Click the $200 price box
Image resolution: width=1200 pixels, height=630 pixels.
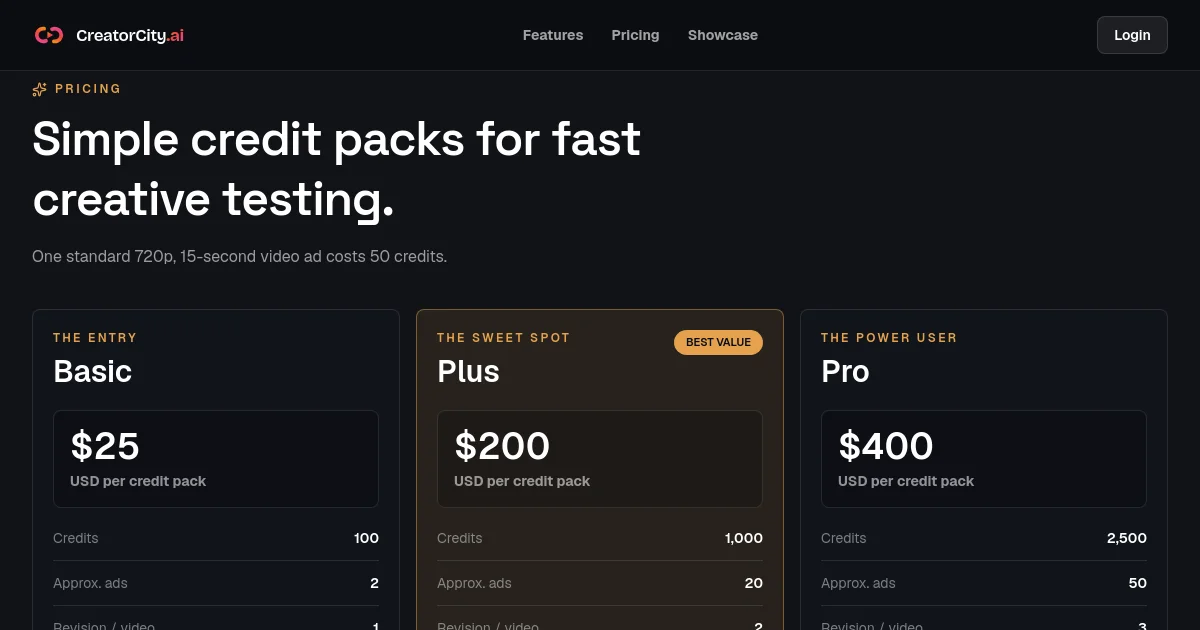tap(600, 459)
